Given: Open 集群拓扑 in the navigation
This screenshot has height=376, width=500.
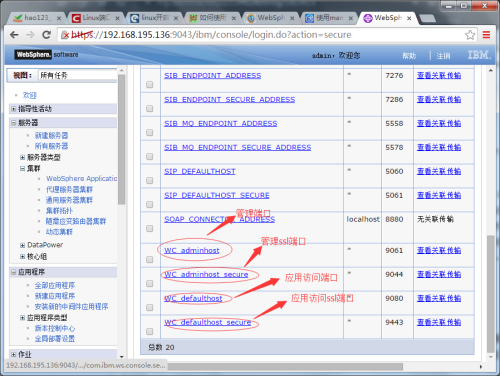Looking at the screenshot, I should pyautogui.click(x=59, y=211).
